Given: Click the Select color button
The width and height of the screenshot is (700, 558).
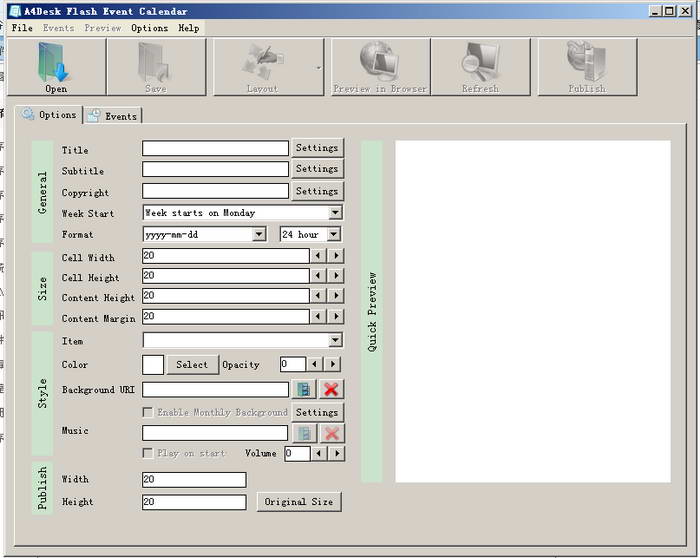Looking at the screenshot, I should click(x=192, y=365).
